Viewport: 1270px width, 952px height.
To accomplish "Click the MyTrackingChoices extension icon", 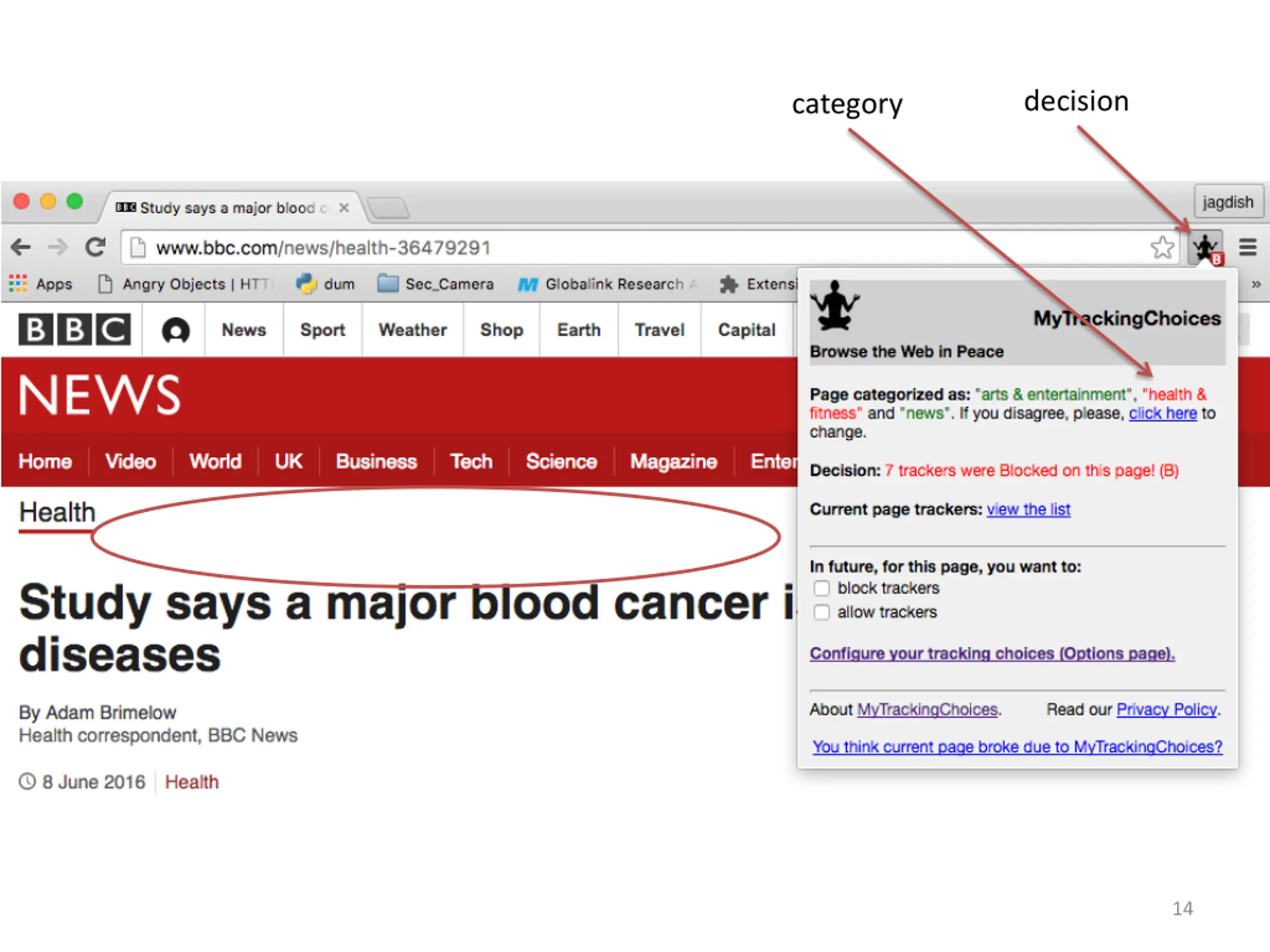I will [x=1205, y=248].
